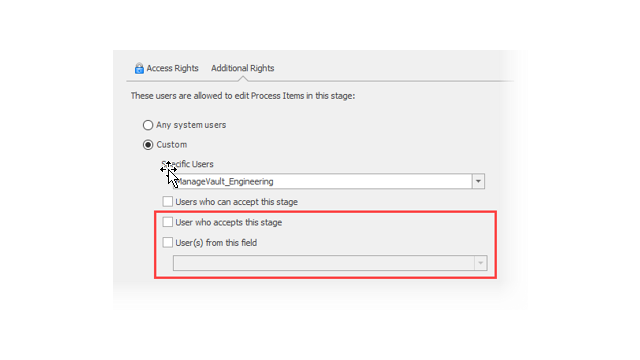Click the Access Rights lock icon

(139, 68)
